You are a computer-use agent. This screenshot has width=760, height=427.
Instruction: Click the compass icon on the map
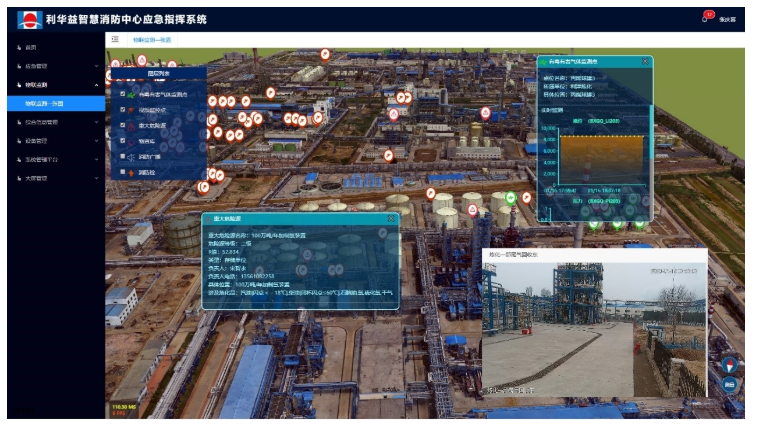coord(729,364)
